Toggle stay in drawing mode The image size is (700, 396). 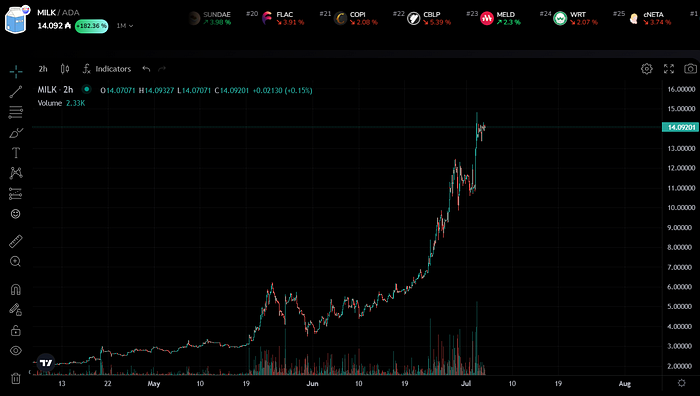(16, 310)
